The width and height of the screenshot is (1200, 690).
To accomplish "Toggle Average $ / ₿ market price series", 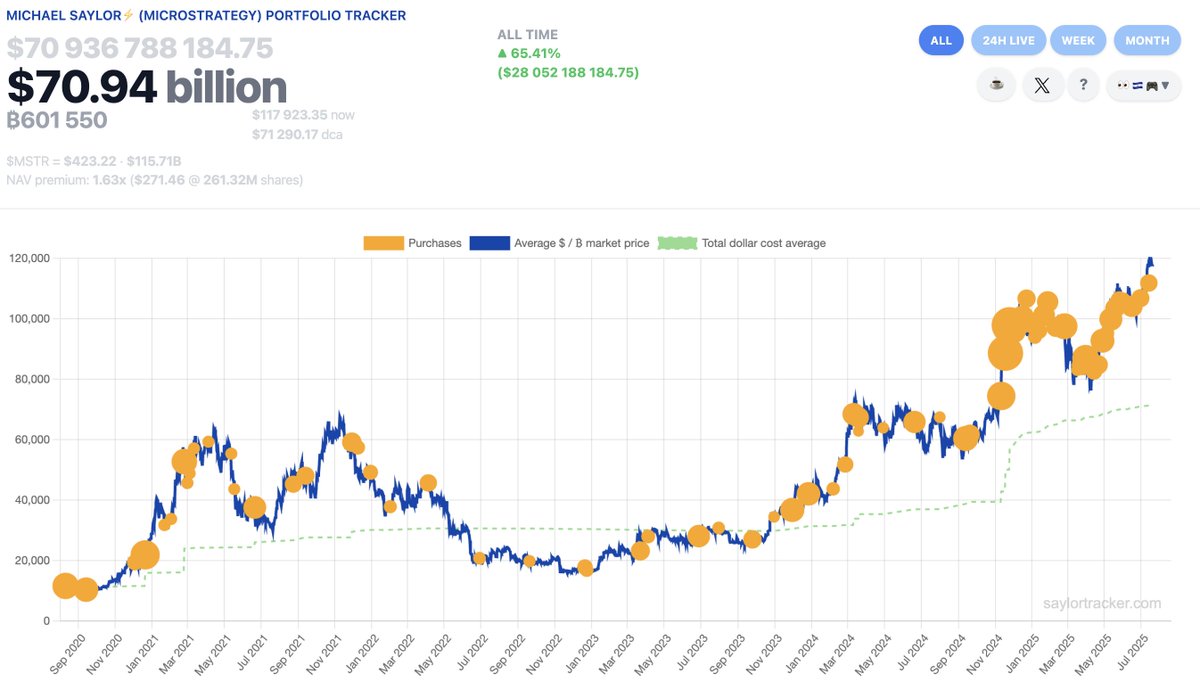I will pyautogui.click(x=559, y=243).
